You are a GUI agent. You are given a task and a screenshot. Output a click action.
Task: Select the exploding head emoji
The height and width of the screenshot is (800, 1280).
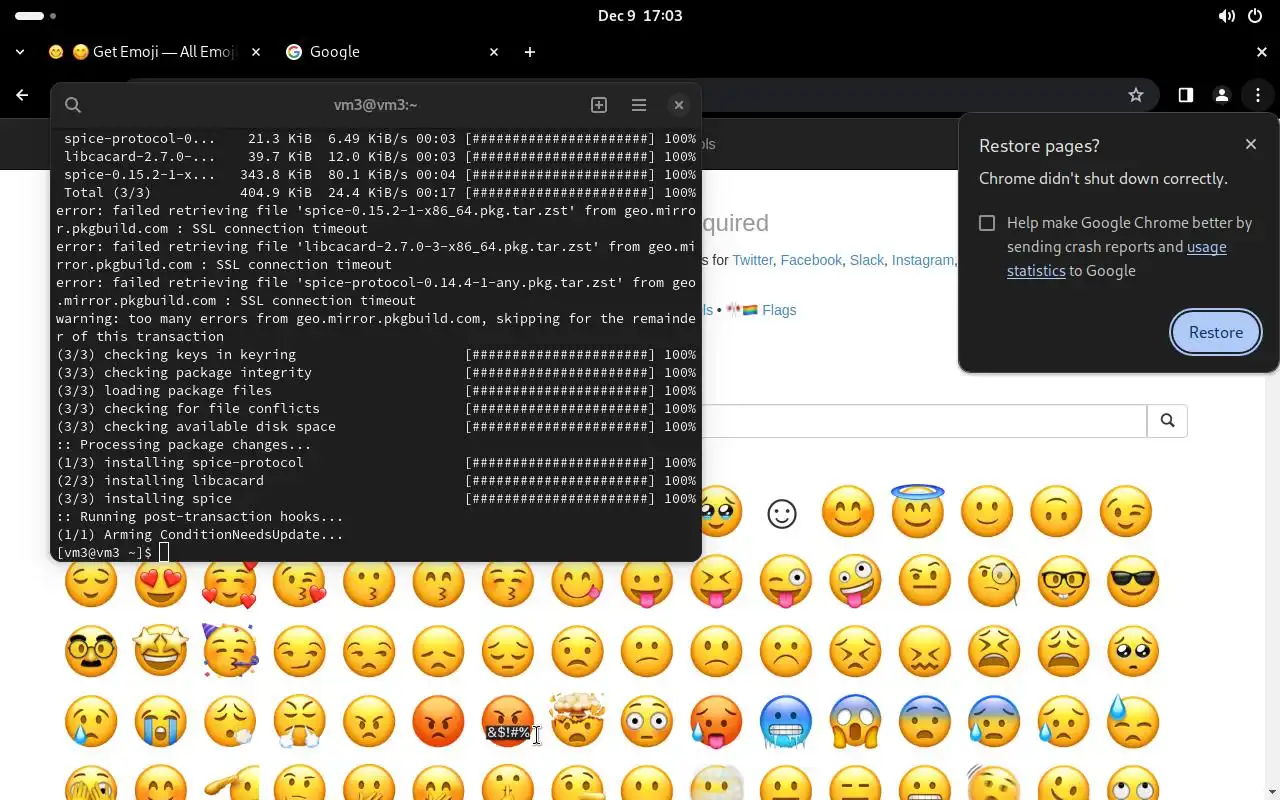coord(577,721)
